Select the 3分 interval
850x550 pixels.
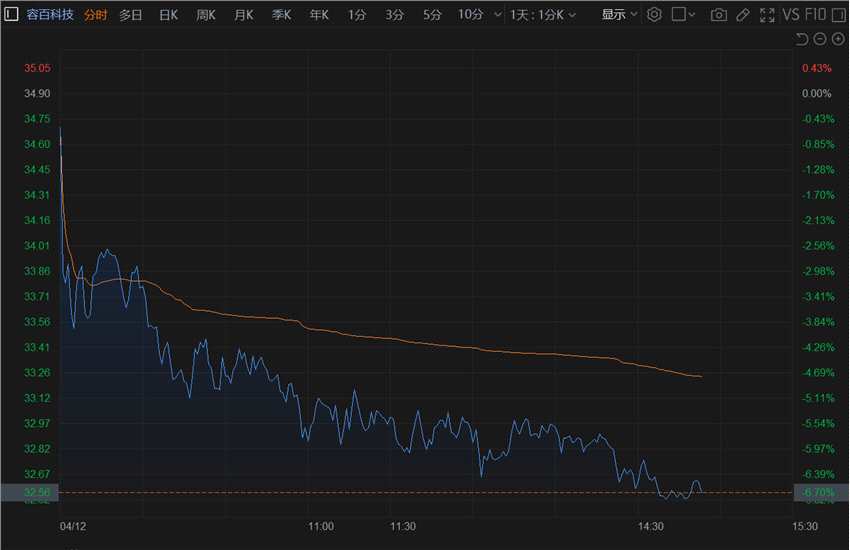tap(394, 15)
